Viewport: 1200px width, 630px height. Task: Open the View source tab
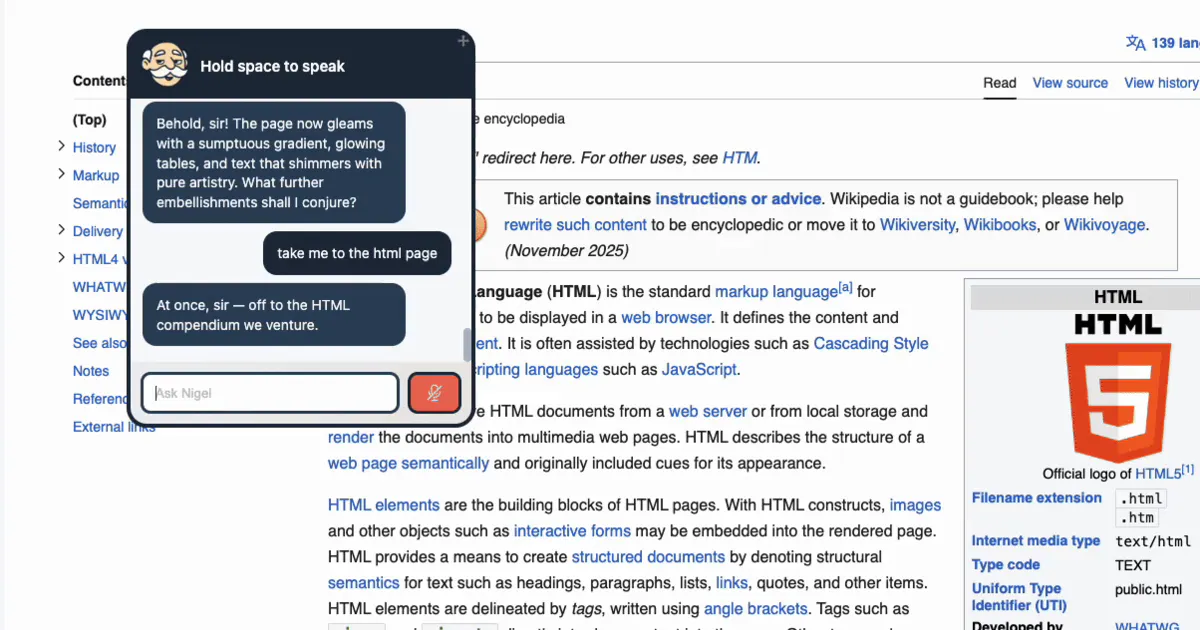coord(1070,83)
